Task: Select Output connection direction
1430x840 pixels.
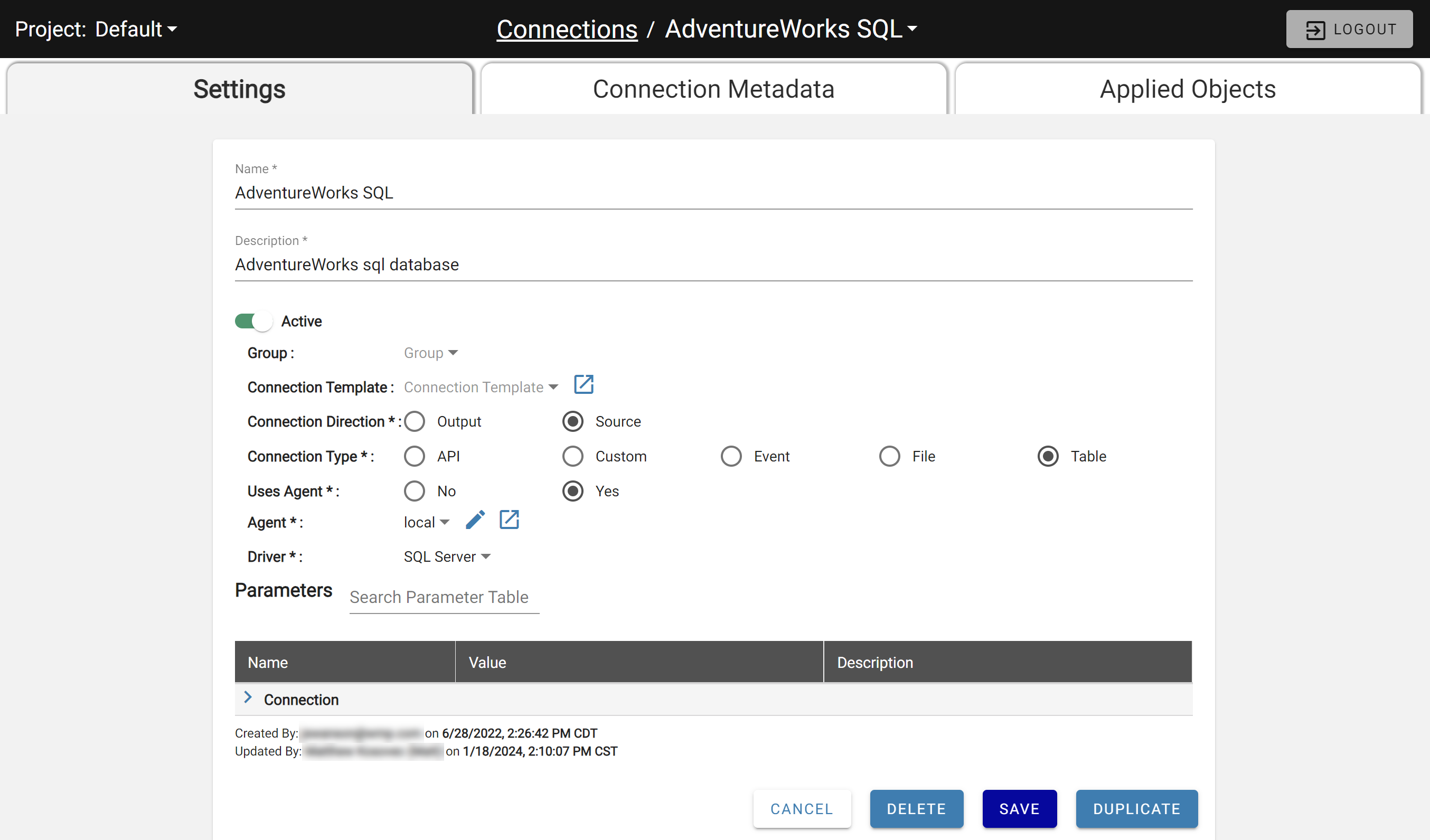Action: (x=414, y=421)
